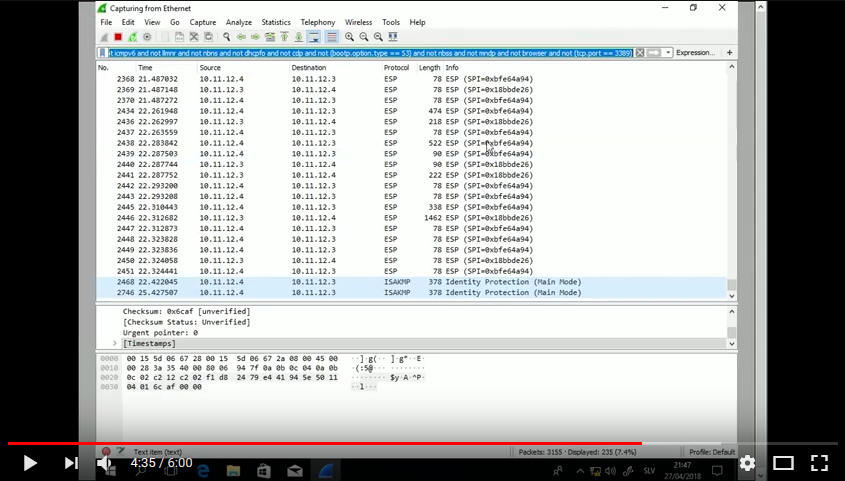The image size is (845, 481).
Task: Expand the [Timestamps] tree node
Action: click(115, 343)
